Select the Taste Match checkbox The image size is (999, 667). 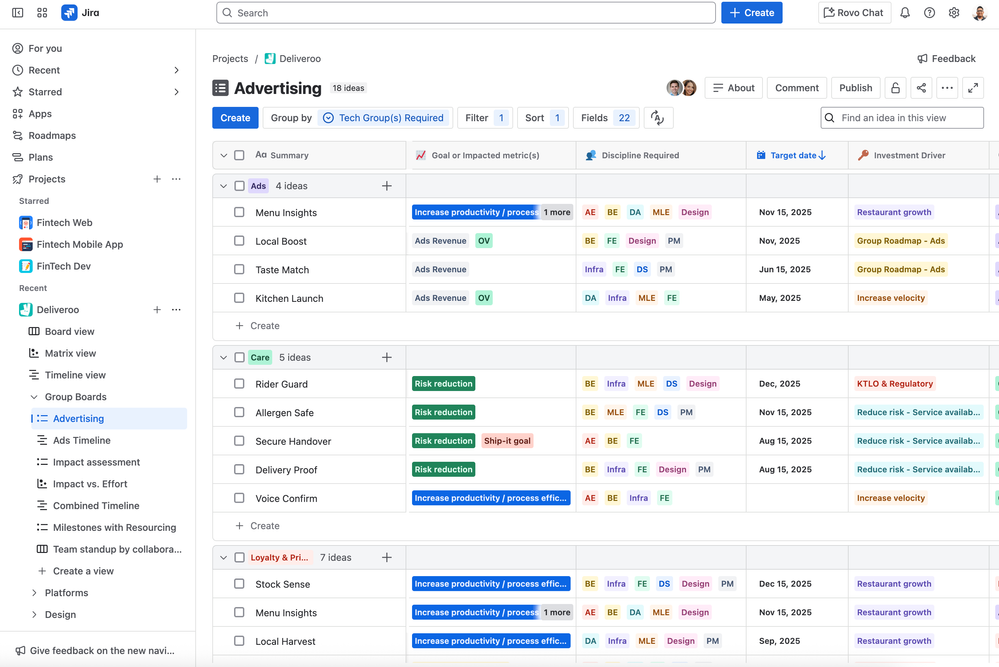pyautogui.click(x=239, y=269)
